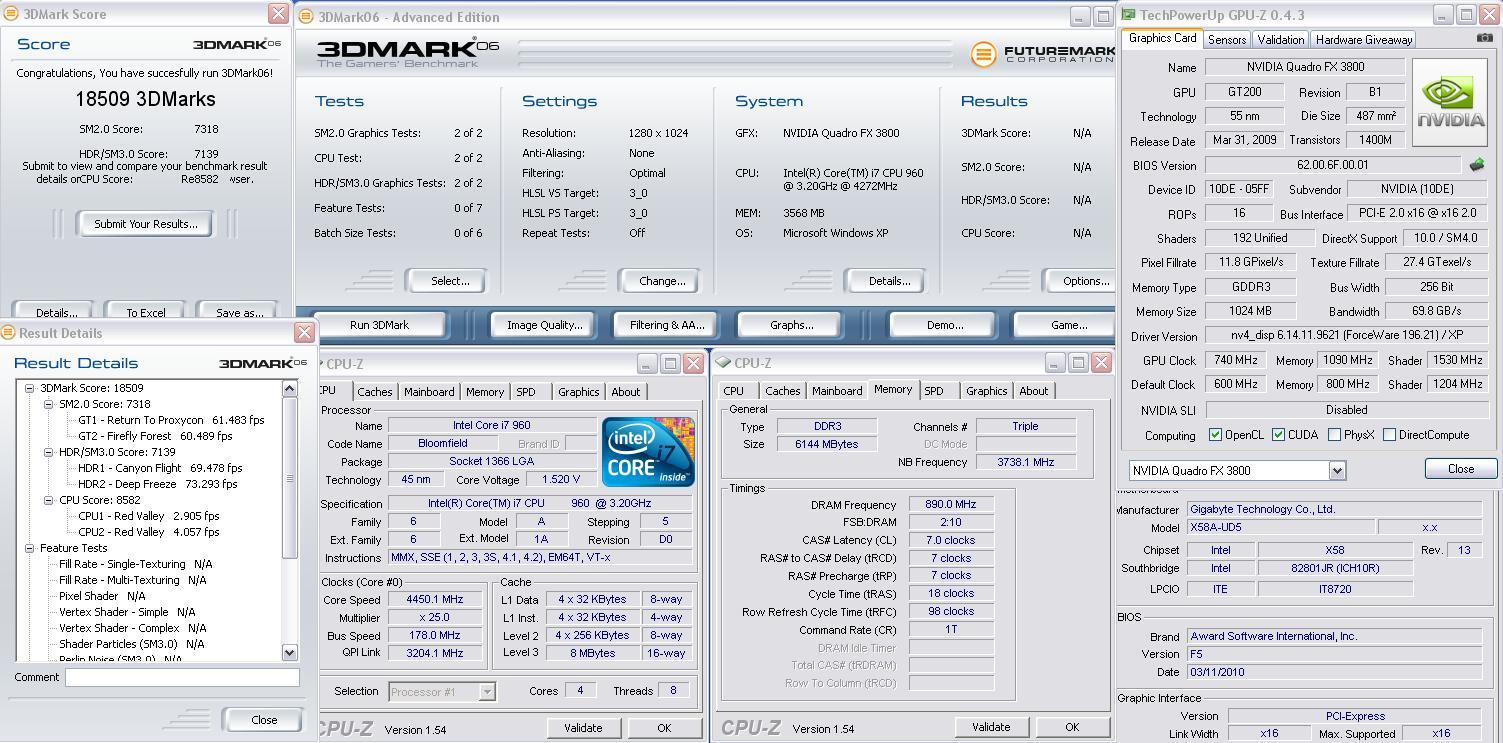The height and width of the screenshot is (743, 1503).
Task: Open the NVIDIA Quadro FX 3800 GPU dropdown
Action: [1337, 470]
